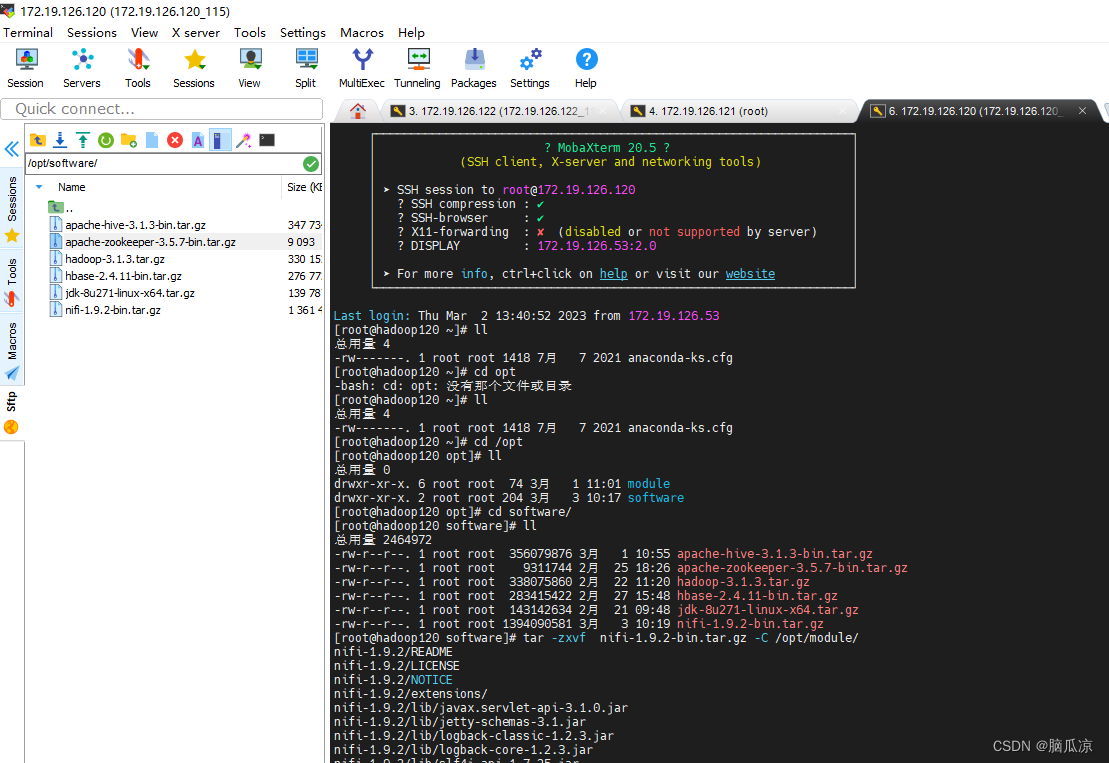Create a new file in SFTP
Viewport: 1109px width, 763px height.
(x=152, y=140)
